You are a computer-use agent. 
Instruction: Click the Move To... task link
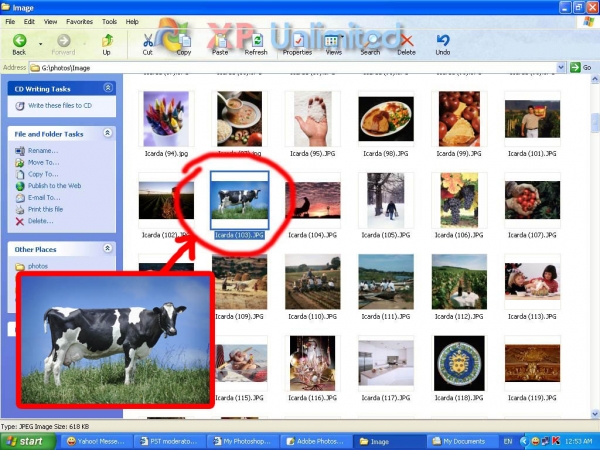pyautogui.click(x=43, y=163)
